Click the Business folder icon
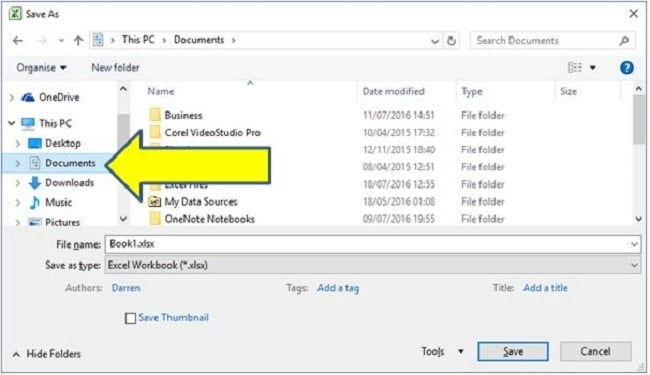Screen dimensions: 650x375 (x=155, y=115)
